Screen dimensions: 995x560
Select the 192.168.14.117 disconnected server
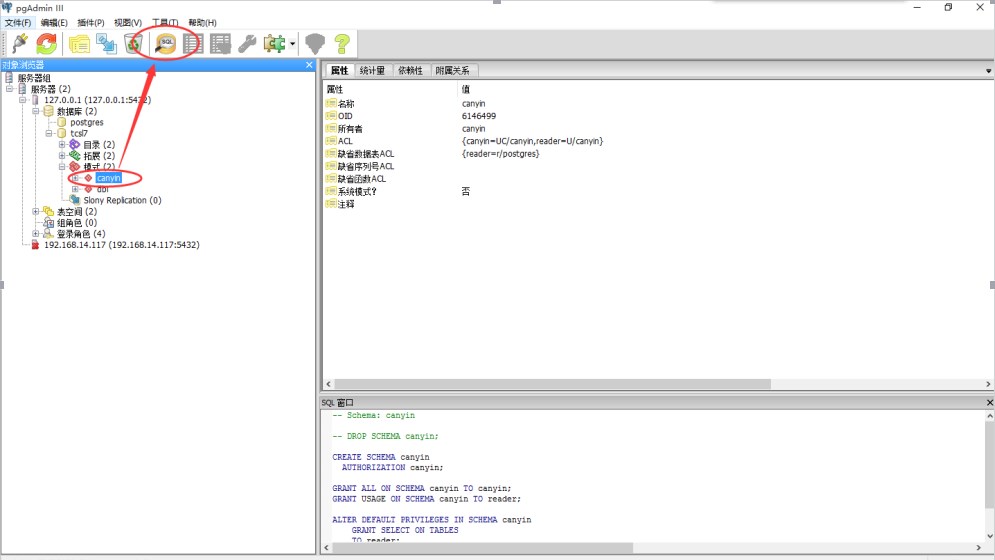coord(121,245)
